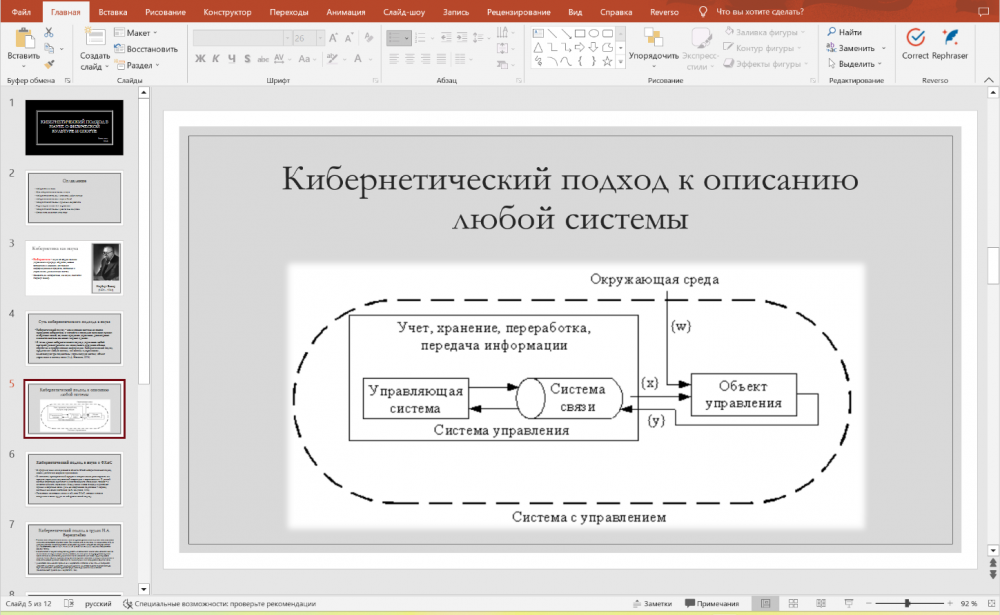Toggle the Примечания comments pane
The image size is (1000, 615).
[x=711, y=604]
